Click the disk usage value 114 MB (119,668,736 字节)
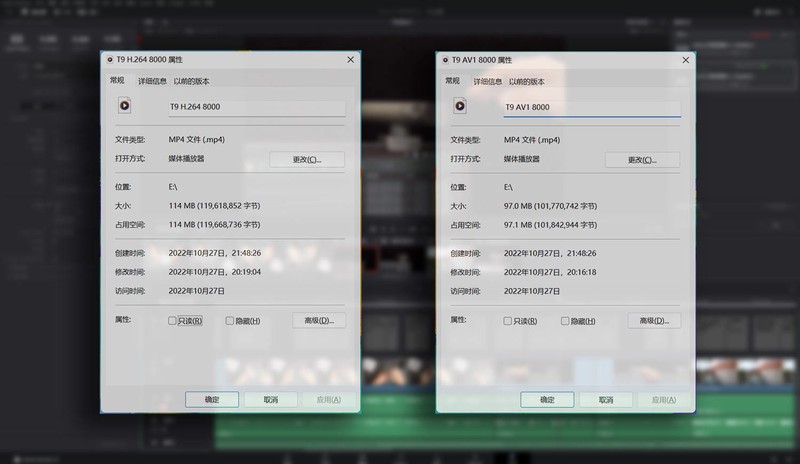 point(214,225)
